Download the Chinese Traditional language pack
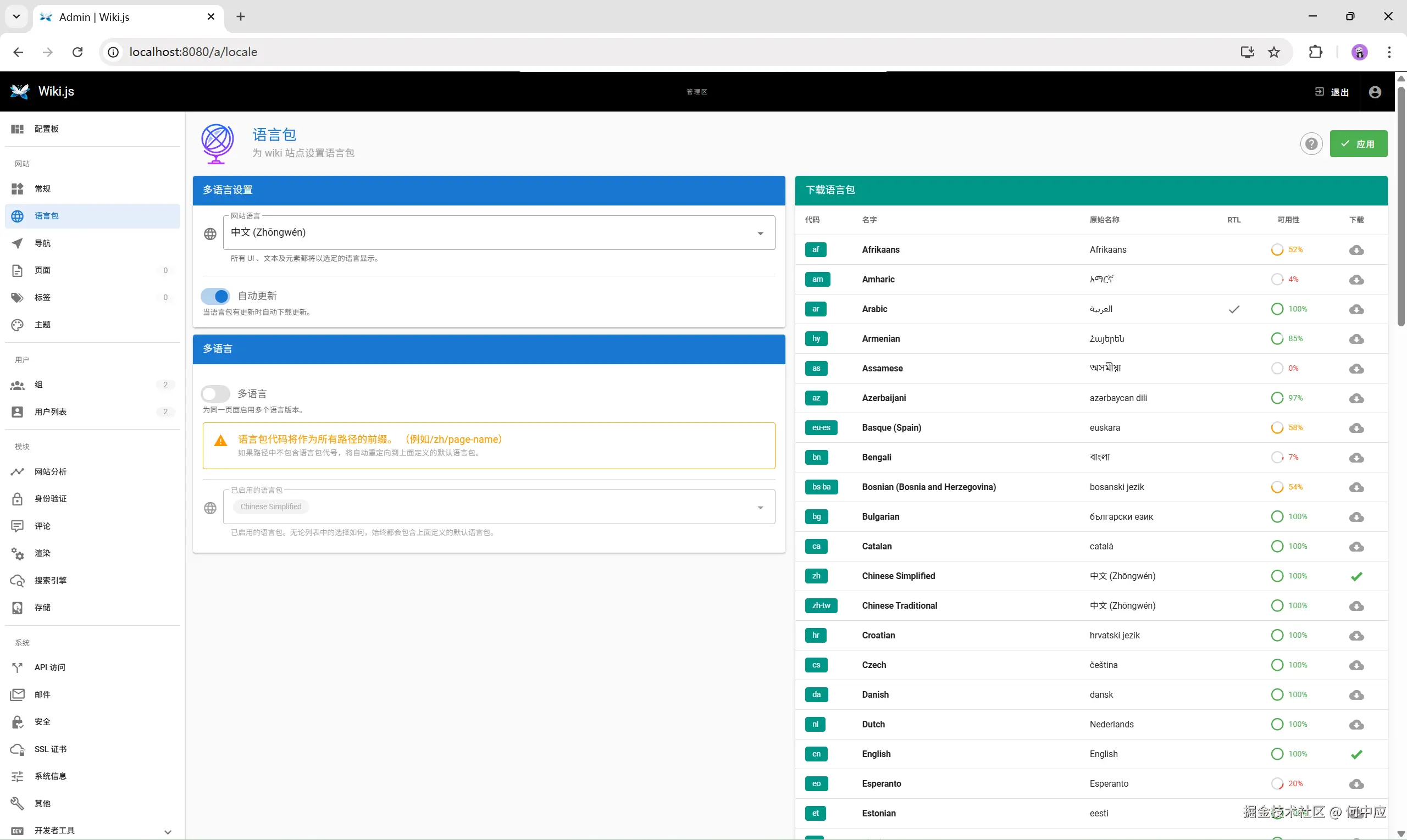The width and height of the screenshot is (1407, 840). point(1356,606)
